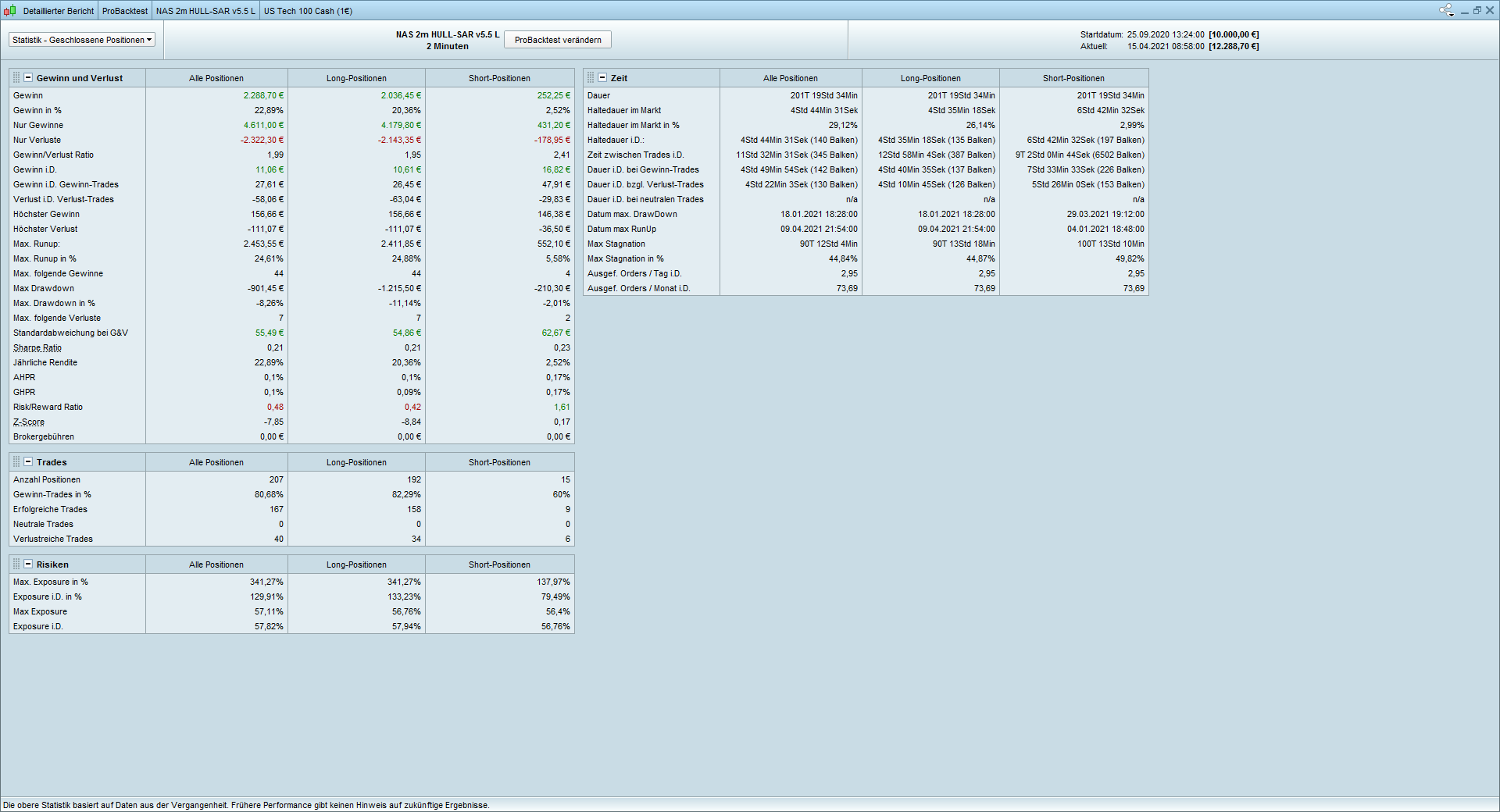This screenshot has height=812, width=1500.
Task: Select the Gewinn in % row label
Action: pyautogui.click(x=37, y=111)
